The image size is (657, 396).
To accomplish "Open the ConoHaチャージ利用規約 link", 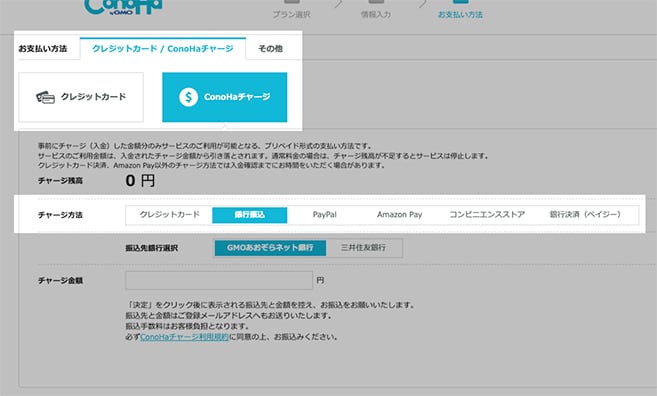I will pyautogui.click(x=184, y=337).
